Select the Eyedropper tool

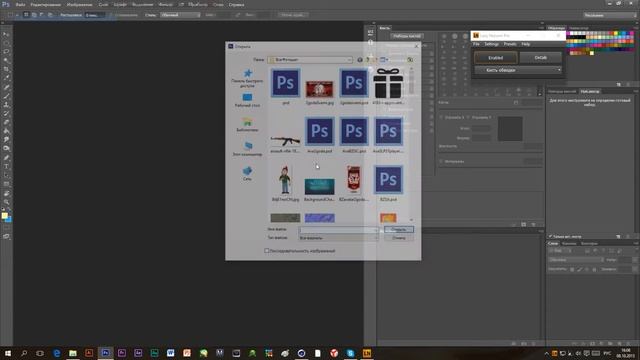6,78
